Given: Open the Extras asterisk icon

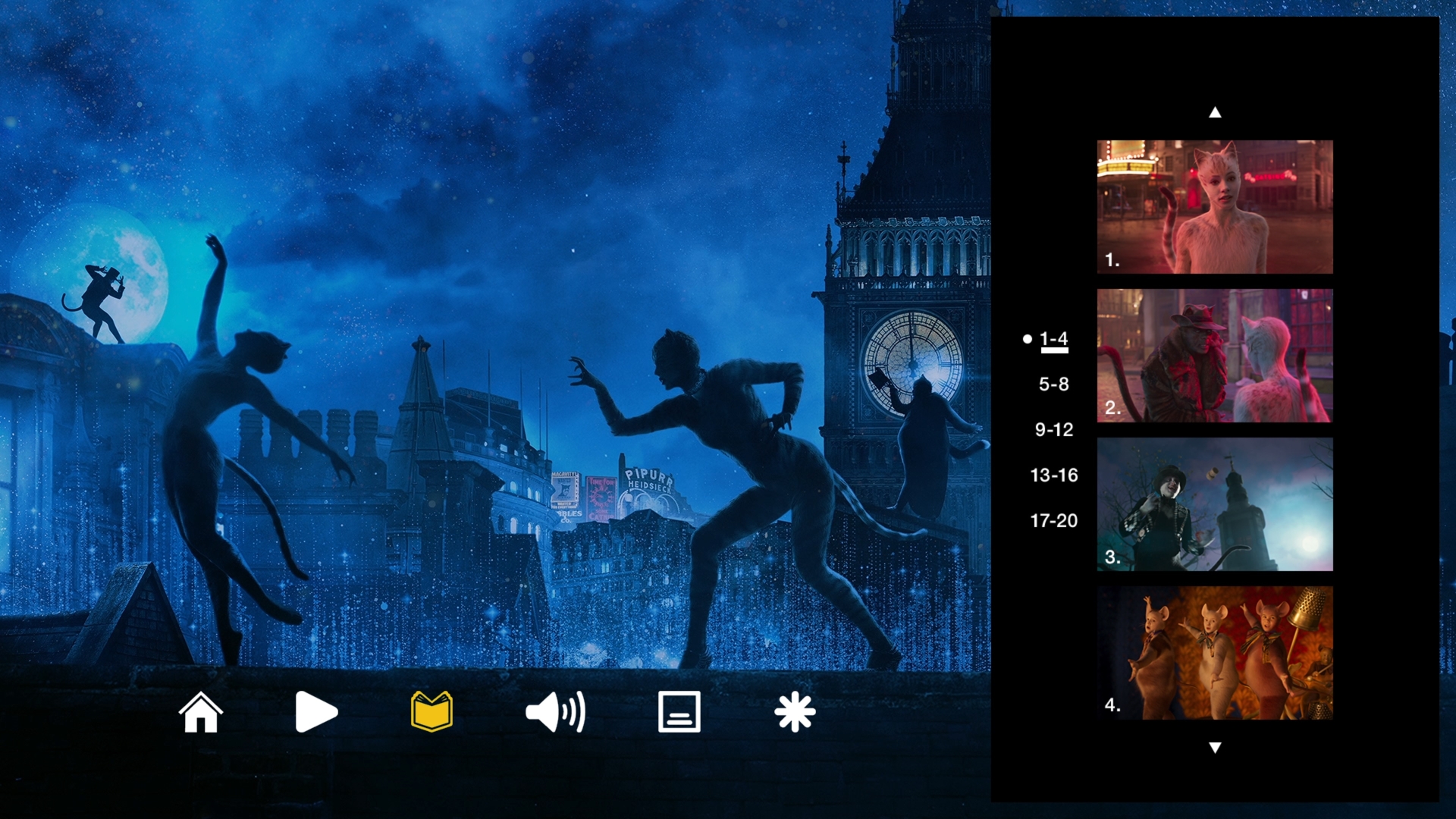Looking at the screenshot, I should [795, 713].
